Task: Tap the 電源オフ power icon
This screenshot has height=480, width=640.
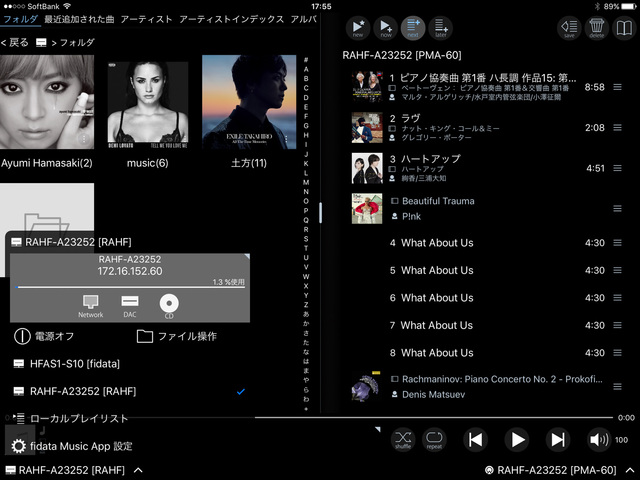Action: point(22,336)
